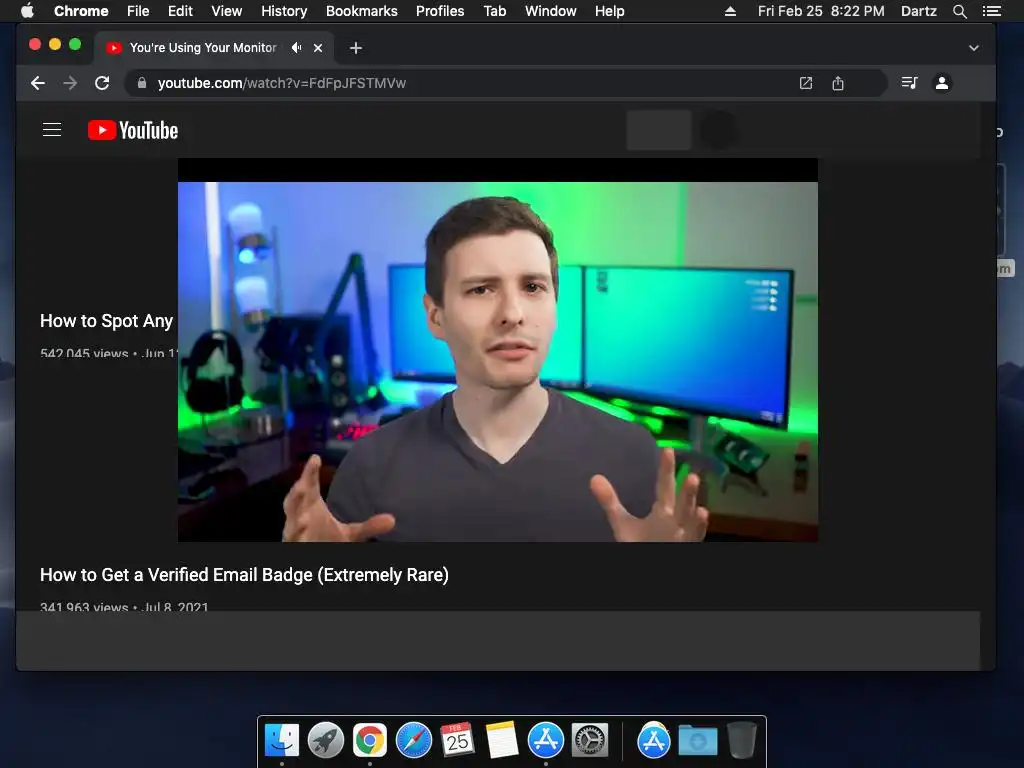Click the video player thumbnail
The height and width of the screenshot is (768, 1024).
coord(498,350)
